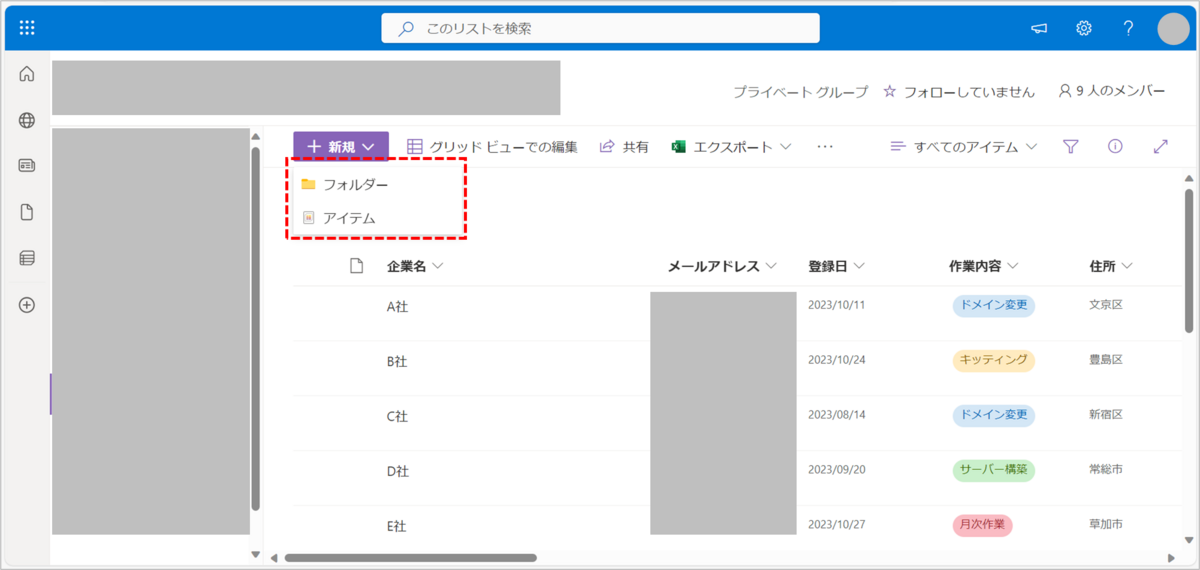Screen dimensions: 1200x570
Task: Open the files page icon in left rail
Action: [27, 212]
